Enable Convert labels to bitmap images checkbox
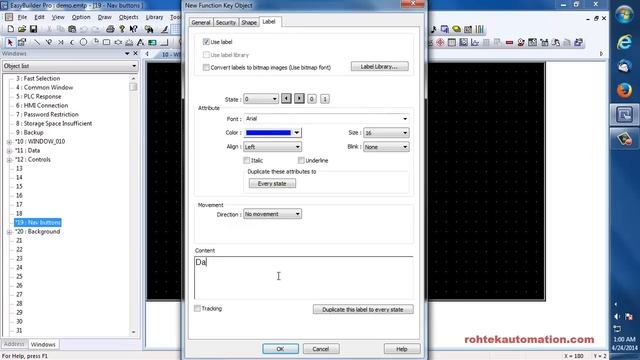This screenshot has width=640, height=360. coord(206,67)
